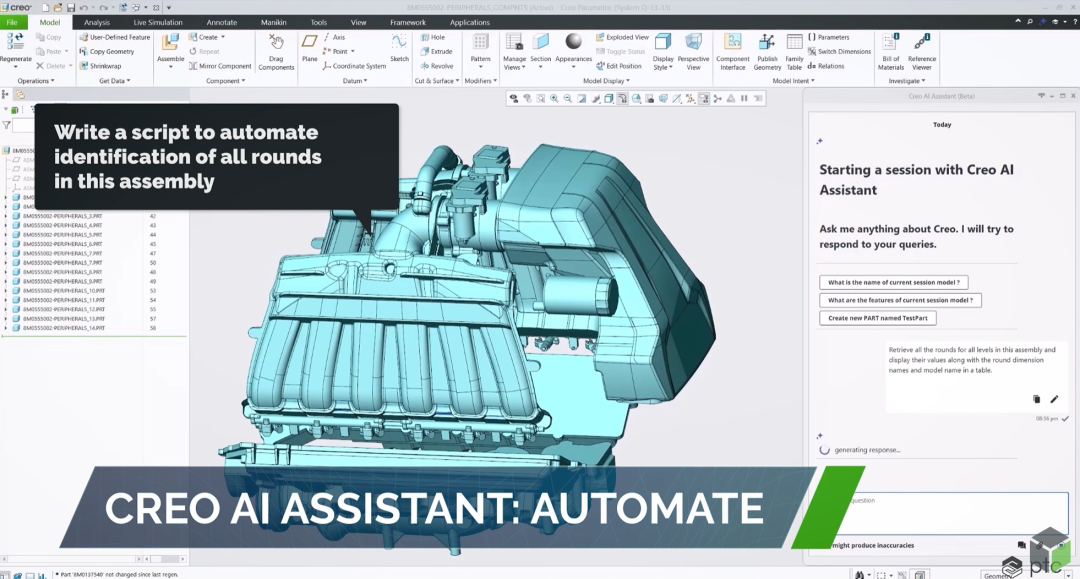Viewport: 1080px width, 579px height.
Task: Expand Cut & Surface group dropdown
Action: click(437, 81)
